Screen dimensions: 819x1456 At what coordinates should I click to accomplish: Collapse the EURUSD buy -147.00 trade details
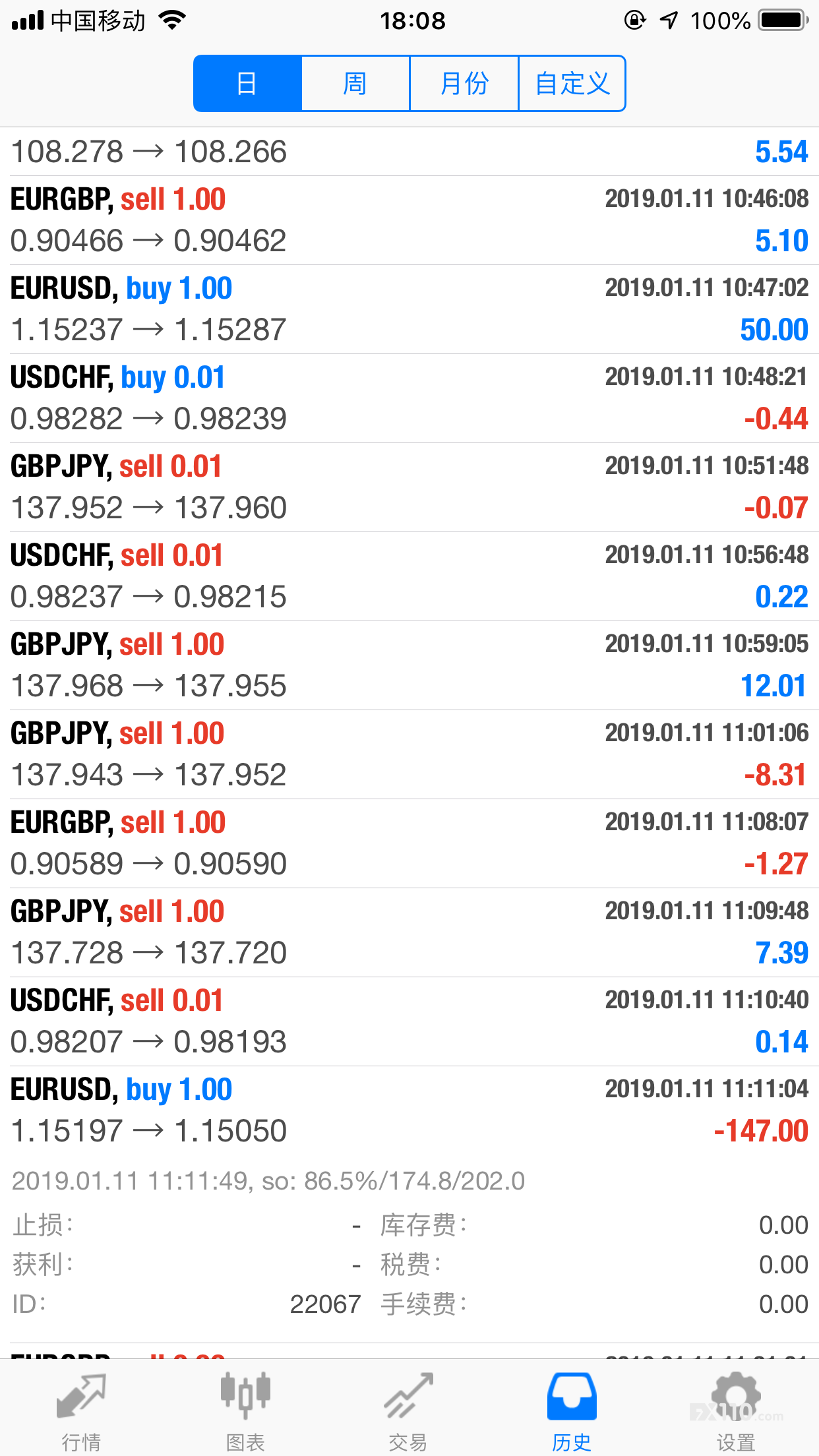[x=409, y=1109]
